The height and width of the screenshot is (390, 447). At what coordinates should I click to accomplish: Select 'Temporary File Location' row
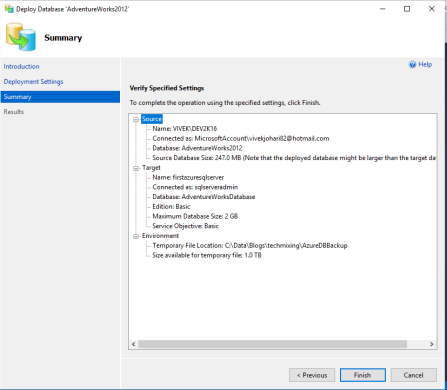(250, 246)
